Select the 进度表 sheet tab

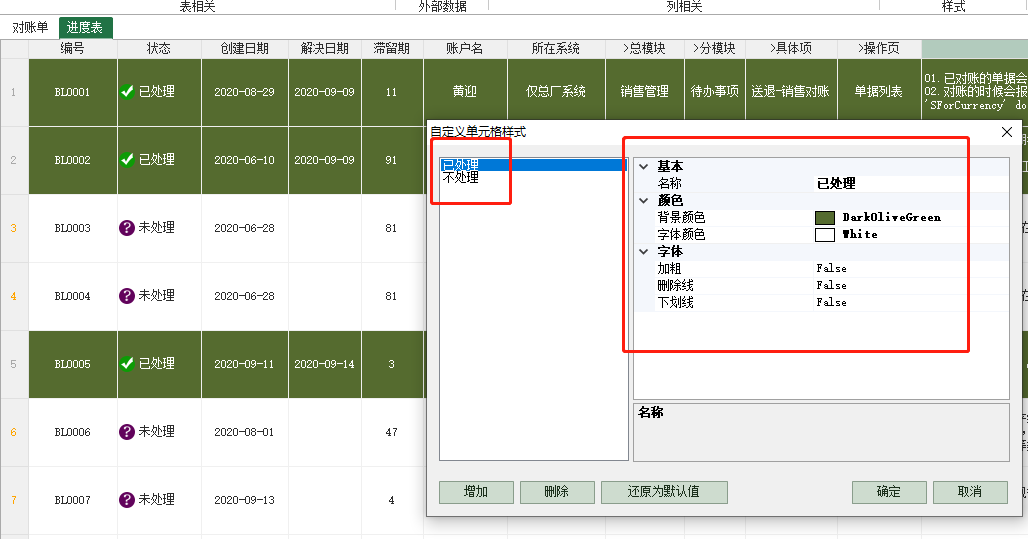point(86,28)
